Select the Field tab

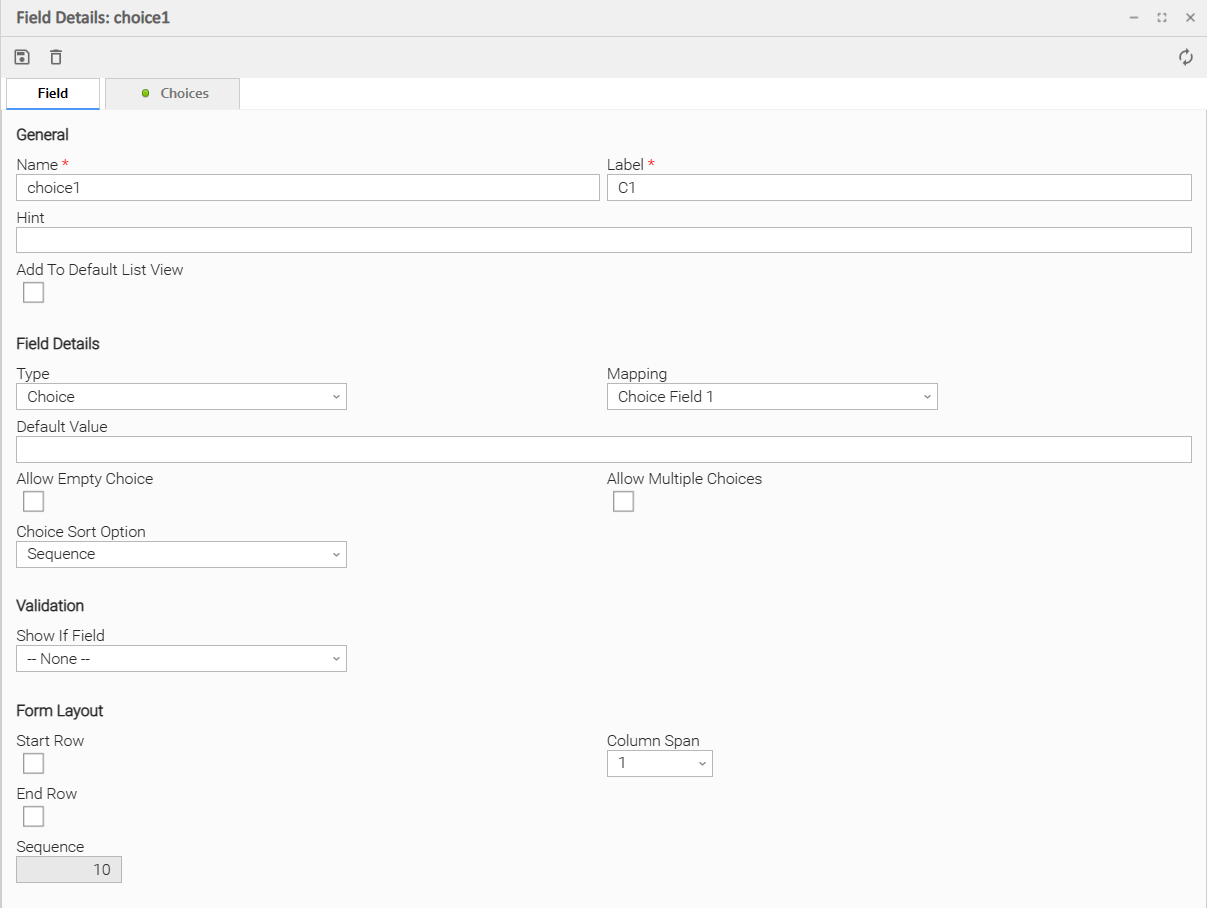coord(53,93)
